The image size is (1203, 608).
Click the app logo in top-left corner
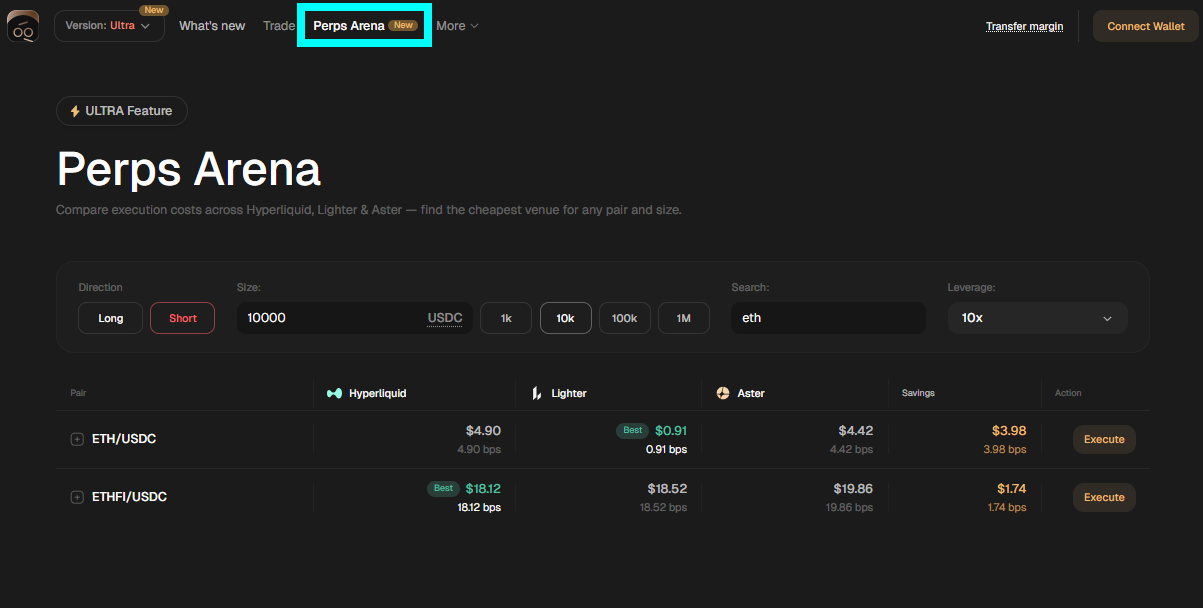pyautogui.click(x=23, y=26)
